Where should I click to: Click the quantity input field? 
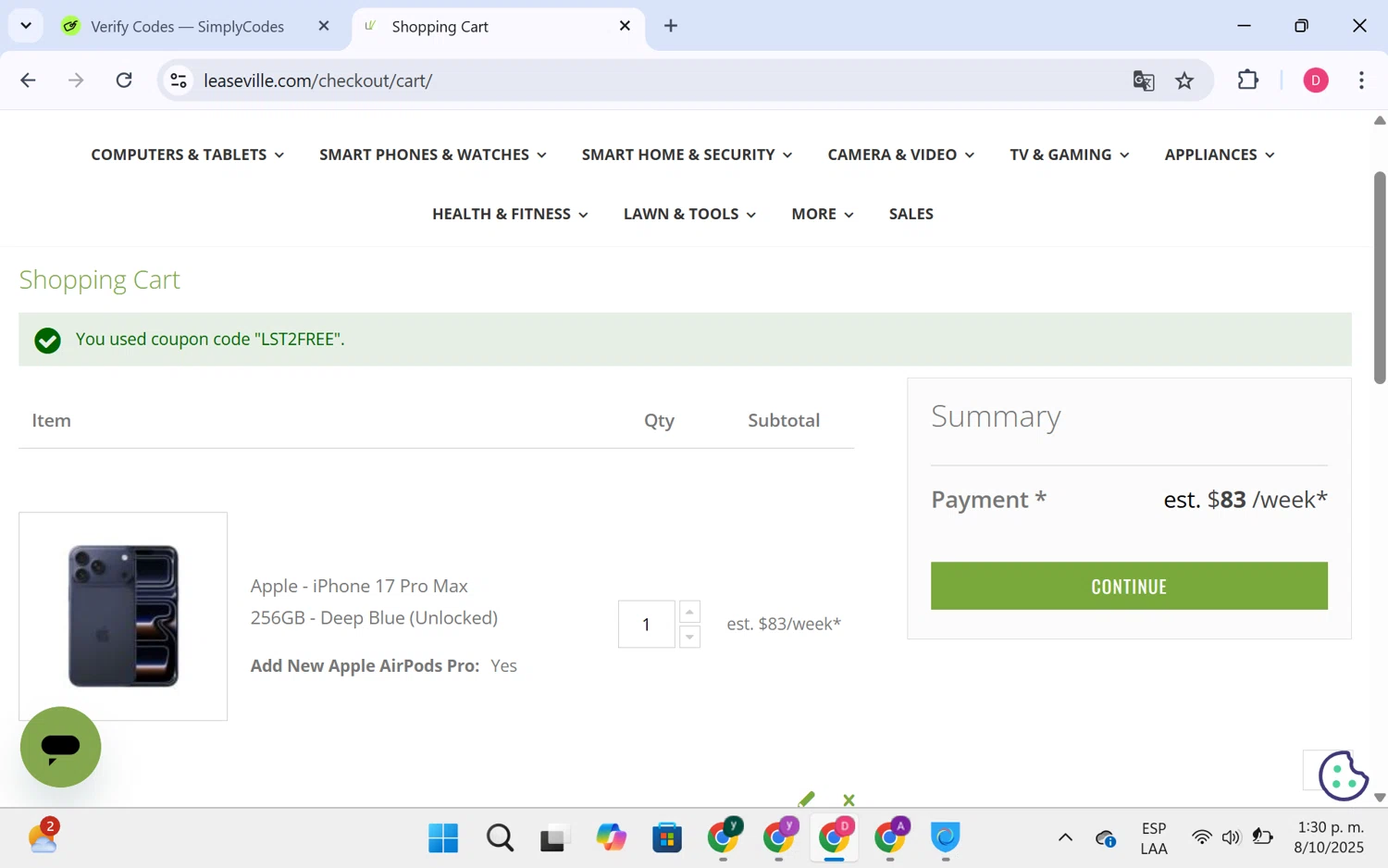pos(646,624)
